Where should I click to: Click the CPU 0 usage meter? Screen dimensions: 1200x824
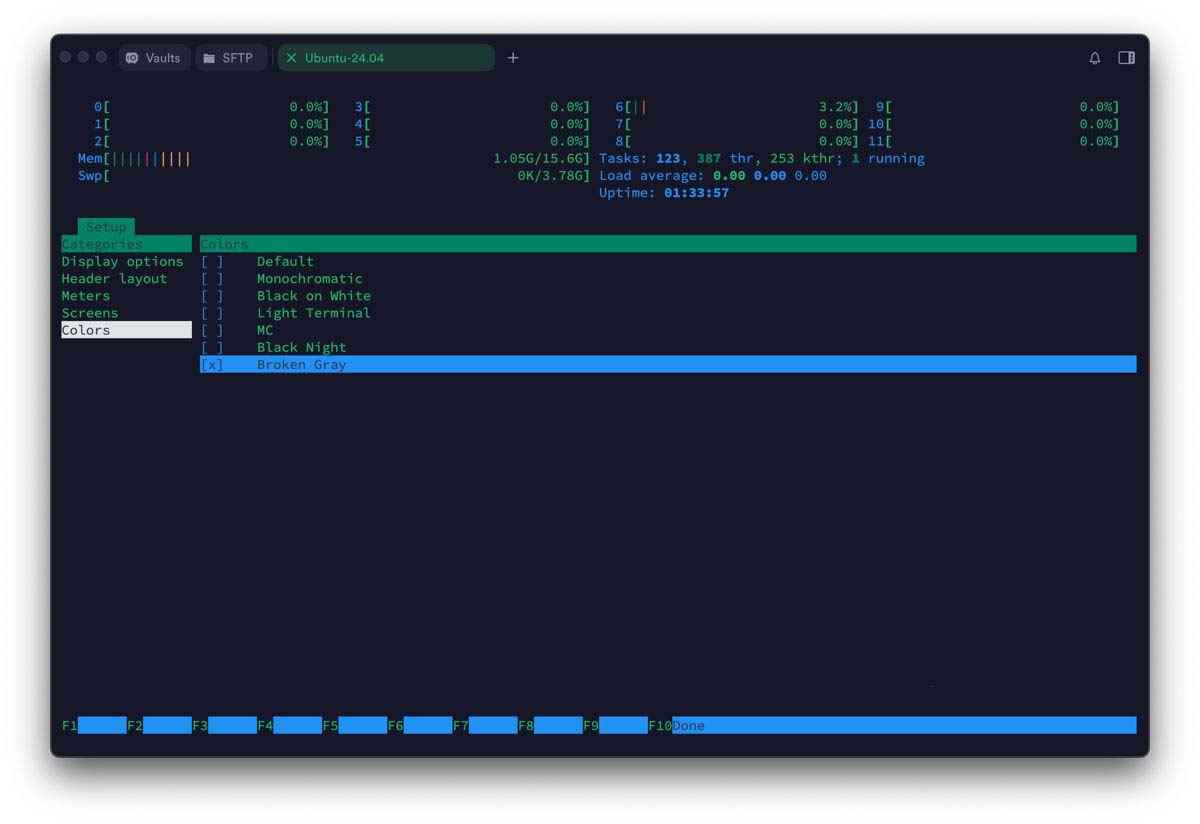tap(212, 106)
